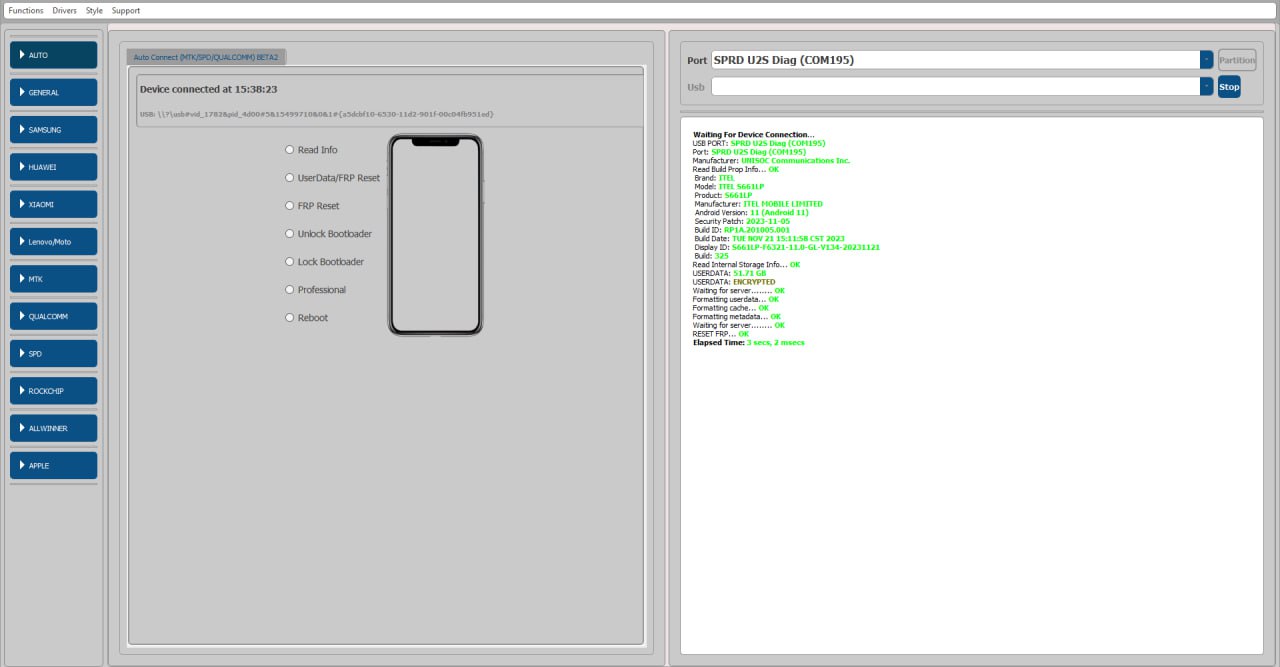Click 'Android Version: 11 (Android 11)' log line
Viewport: 1280px width, 667px height.
752,212
